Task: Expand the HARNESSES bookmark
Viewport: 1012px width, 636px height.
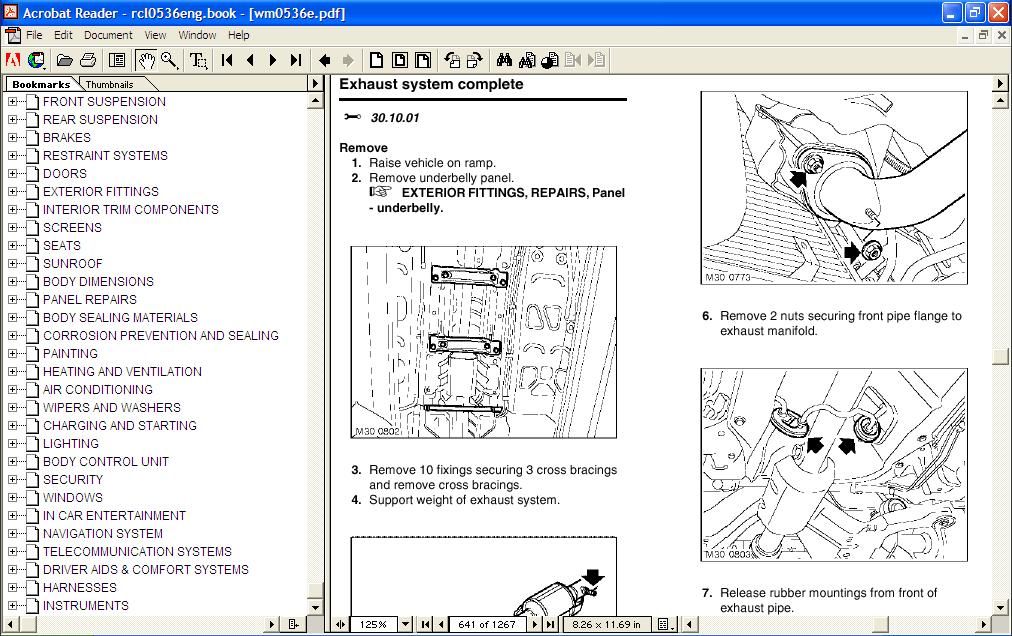Action: [12, 588]
